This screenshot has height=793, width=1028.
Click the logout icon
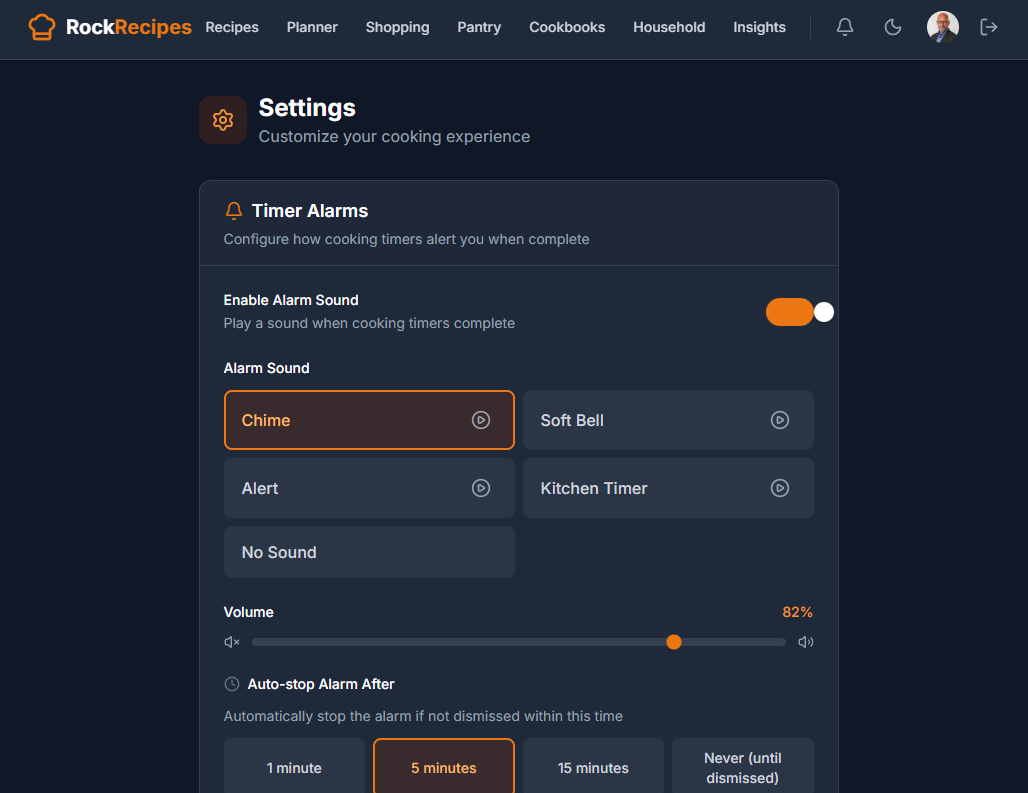point(988,27)
